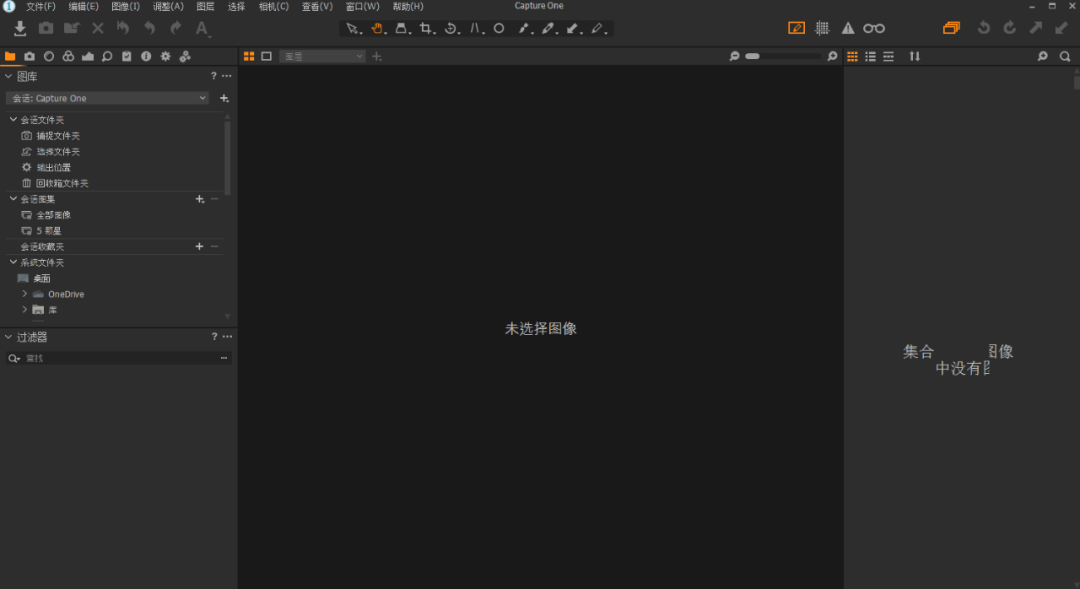Viewport: 1080px width, 589px height.
Task: Switch browser to list view
Action: 871,56
